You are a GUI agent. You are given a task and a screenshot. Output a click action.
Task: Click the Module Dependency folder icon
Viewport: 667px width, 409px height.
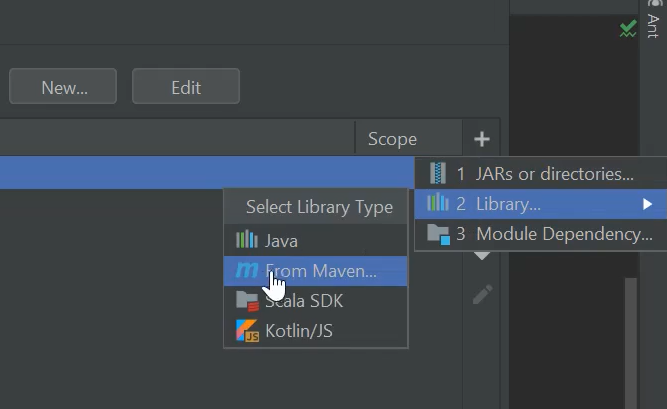438,234
